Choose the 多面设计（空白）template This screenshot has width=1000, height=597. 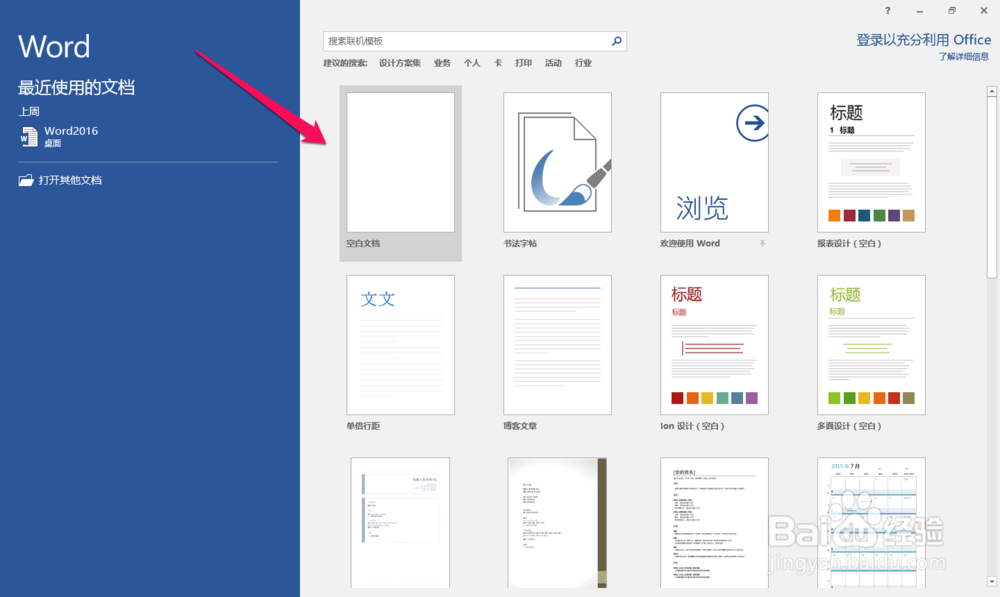pyautogui.click(x=871, y=345)
